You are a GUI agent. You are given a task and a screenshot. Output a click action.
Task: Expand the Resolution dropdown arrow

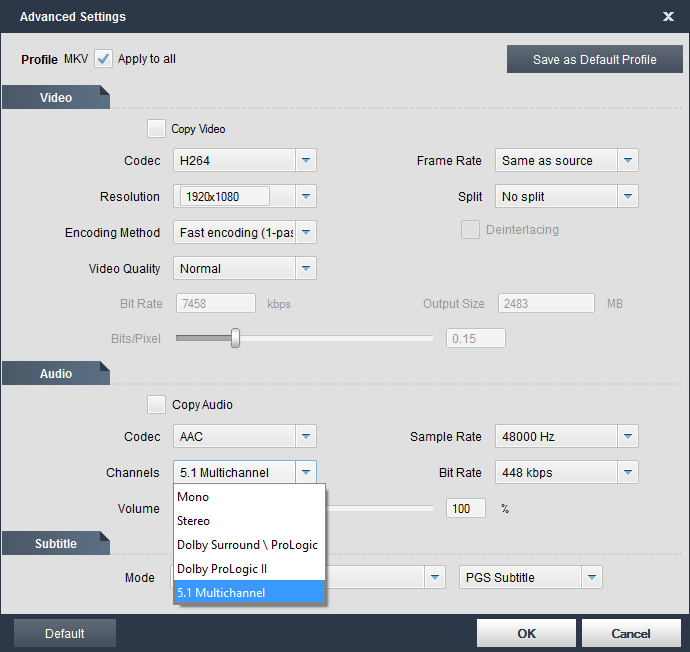[x=306, y=197]
